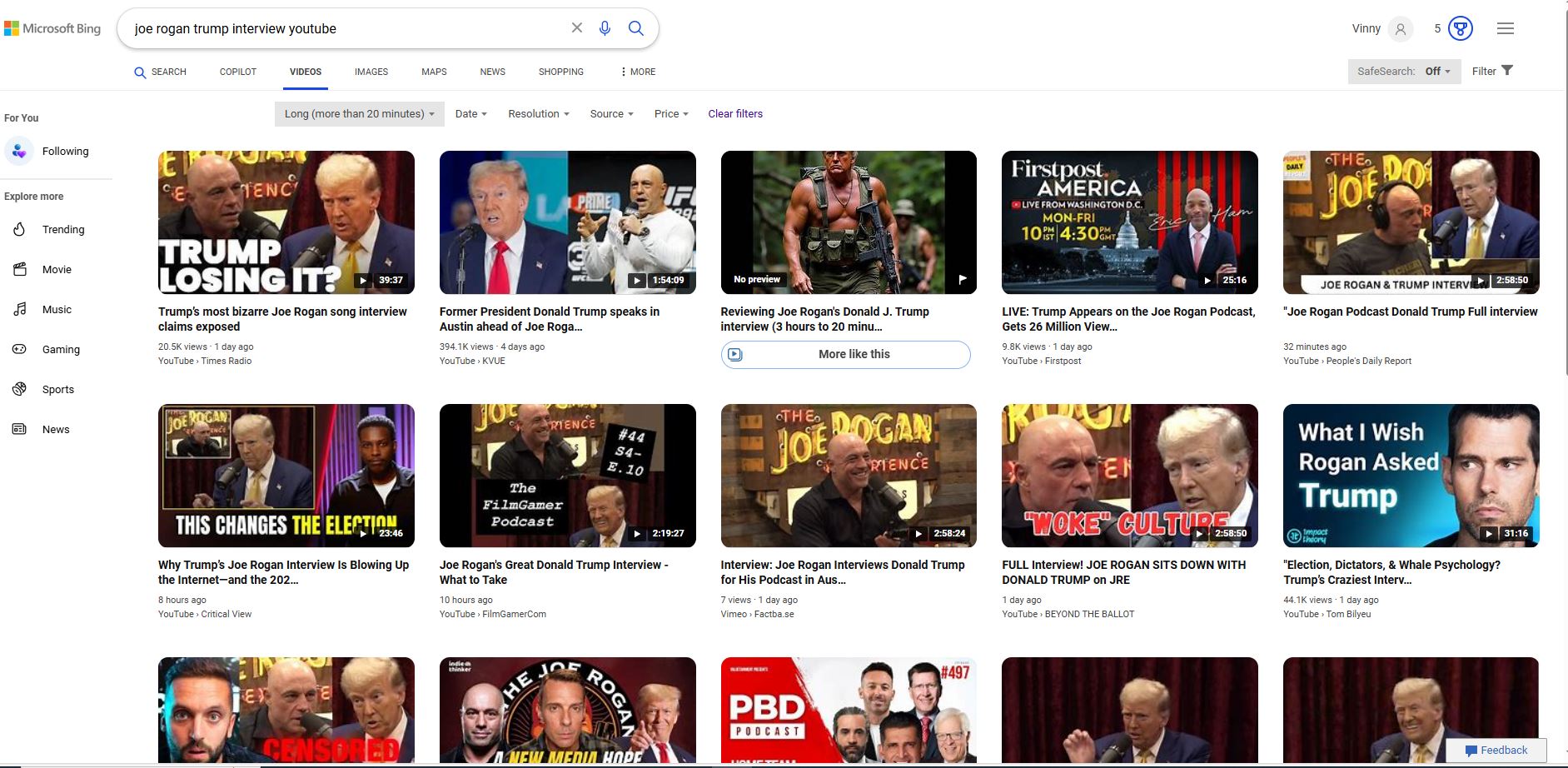
Task: Open 'Joe Rogan Podcast Donald Trump Full interview' title
Action: 1411,312
